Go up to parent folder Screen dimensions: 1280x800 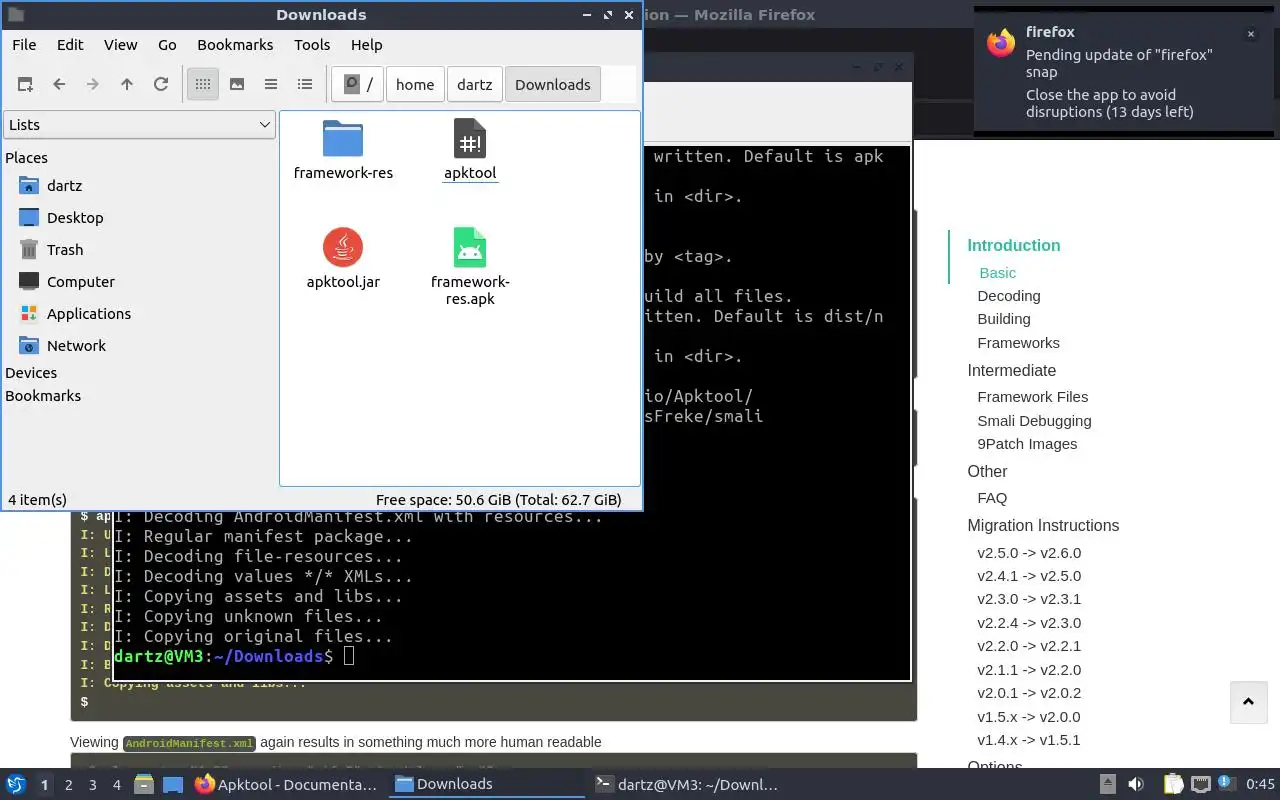click(127, 85)
